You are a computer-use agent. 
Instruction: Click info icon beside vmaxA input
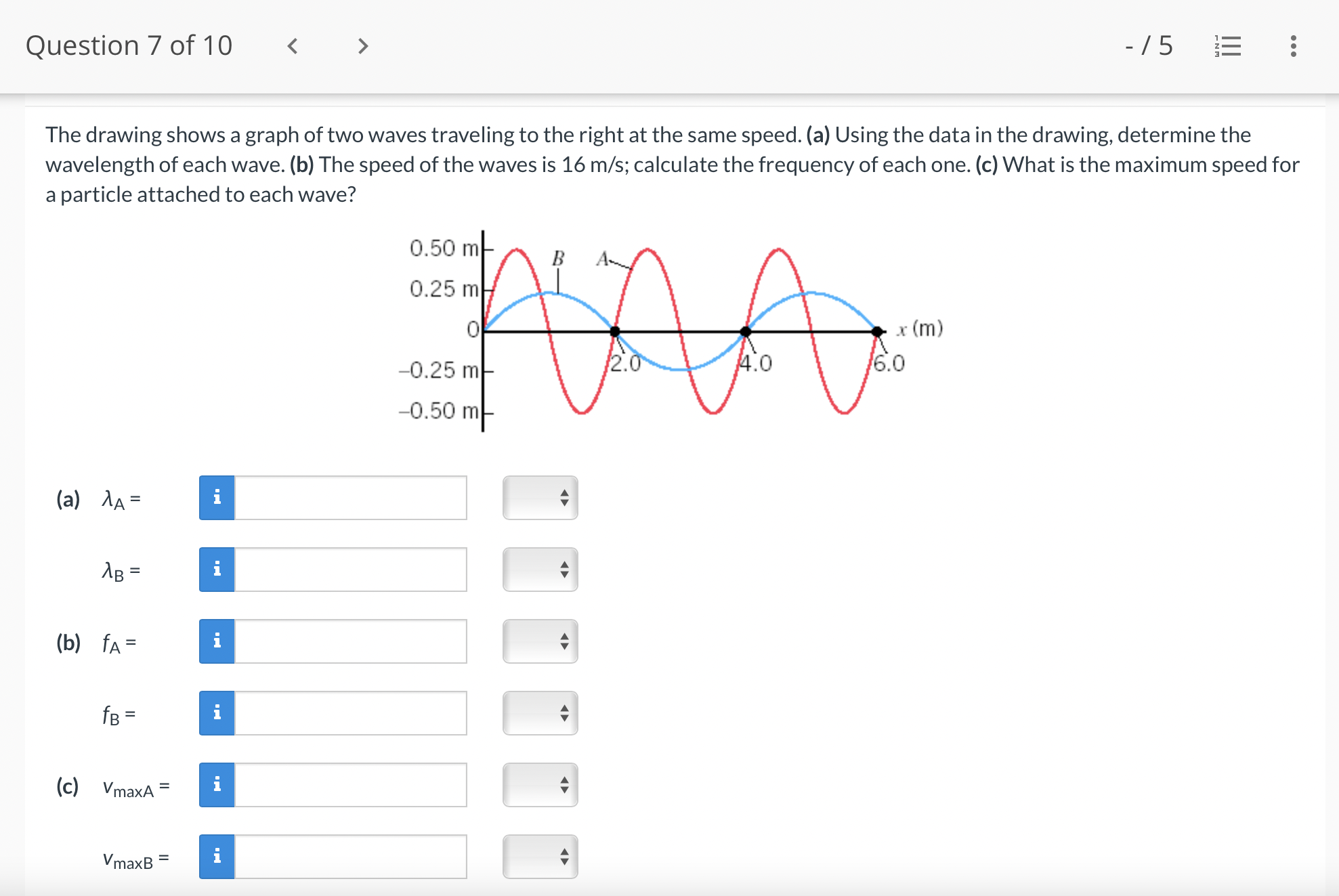217,785
